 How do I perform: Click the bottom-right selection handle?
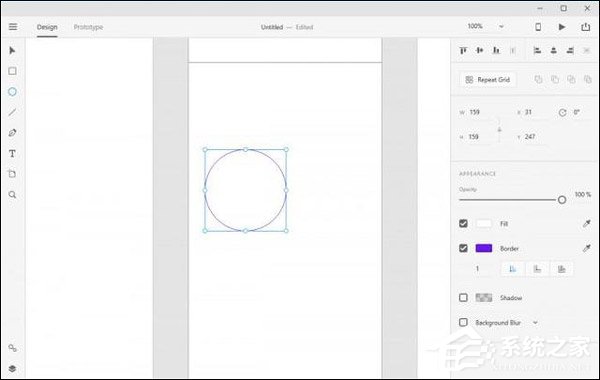tap(286, 231)
